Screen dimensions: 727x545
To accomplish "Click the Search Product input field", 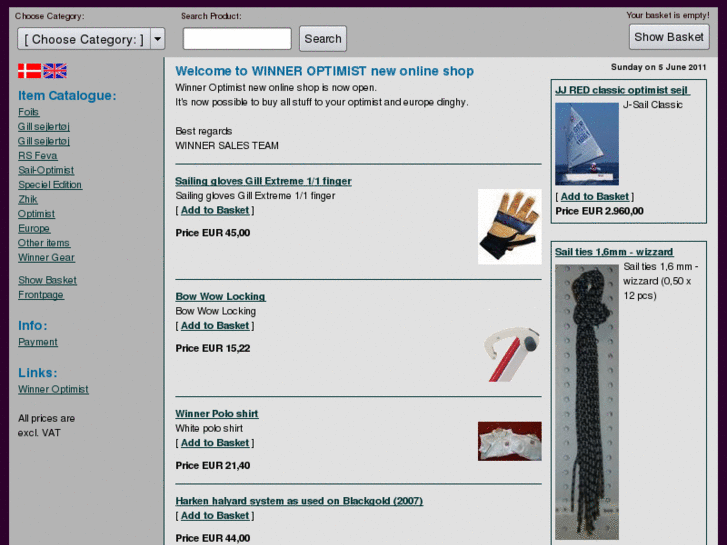I will [x=237, y=38].
